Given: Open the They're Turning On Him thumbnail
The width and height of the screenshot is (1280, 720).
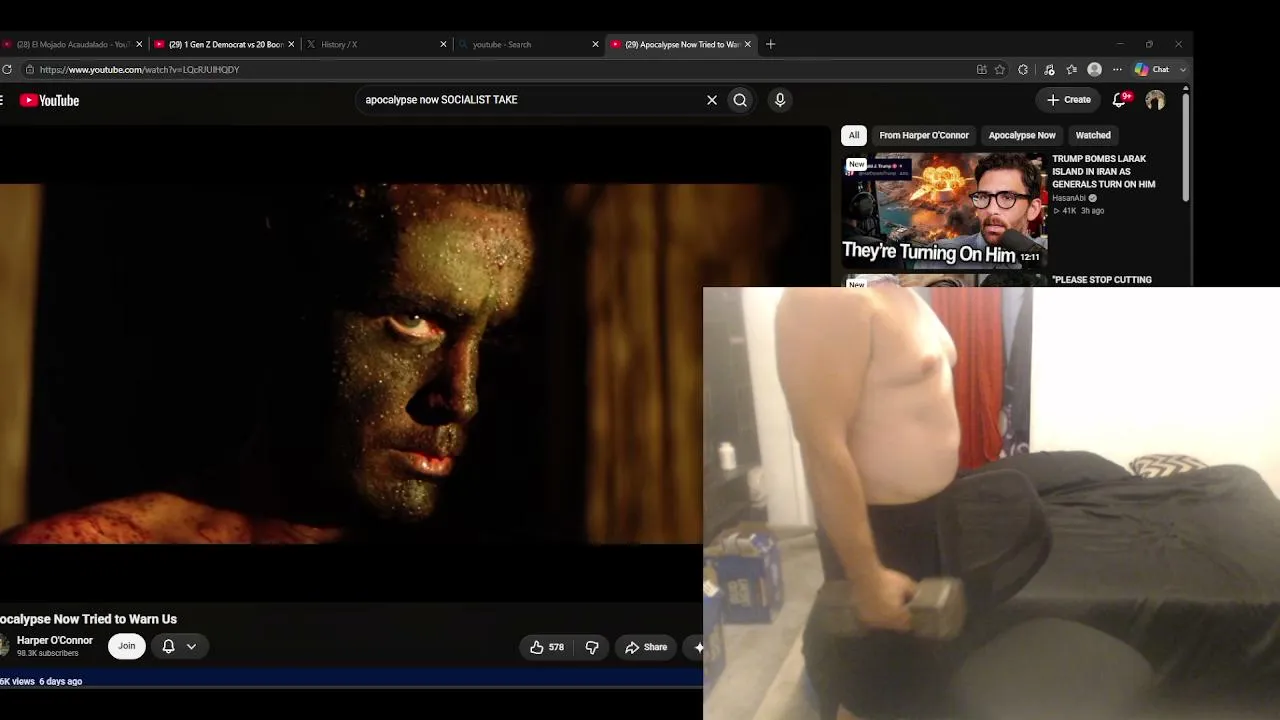Looking at the screenshot, I should pyautogui.click(x=944, y=211).
